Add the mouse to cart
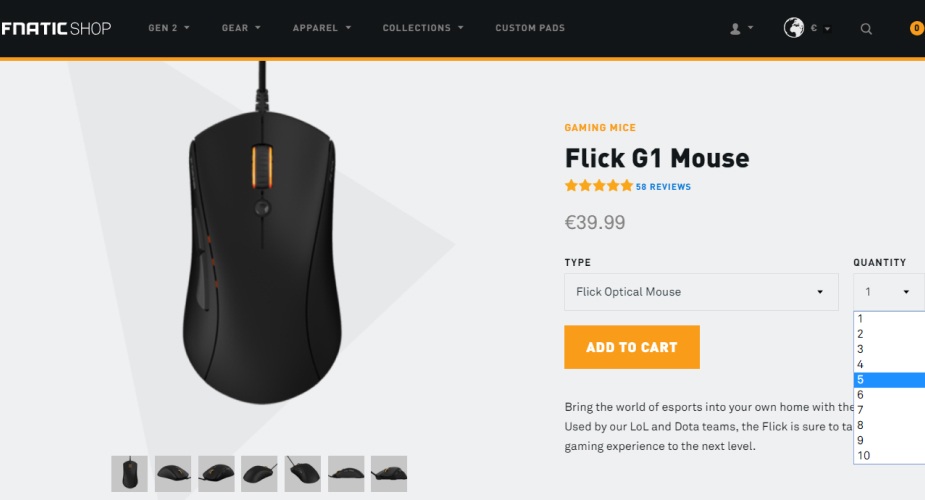Viewport: 925px width, 500px height. [x=632, y=347]
